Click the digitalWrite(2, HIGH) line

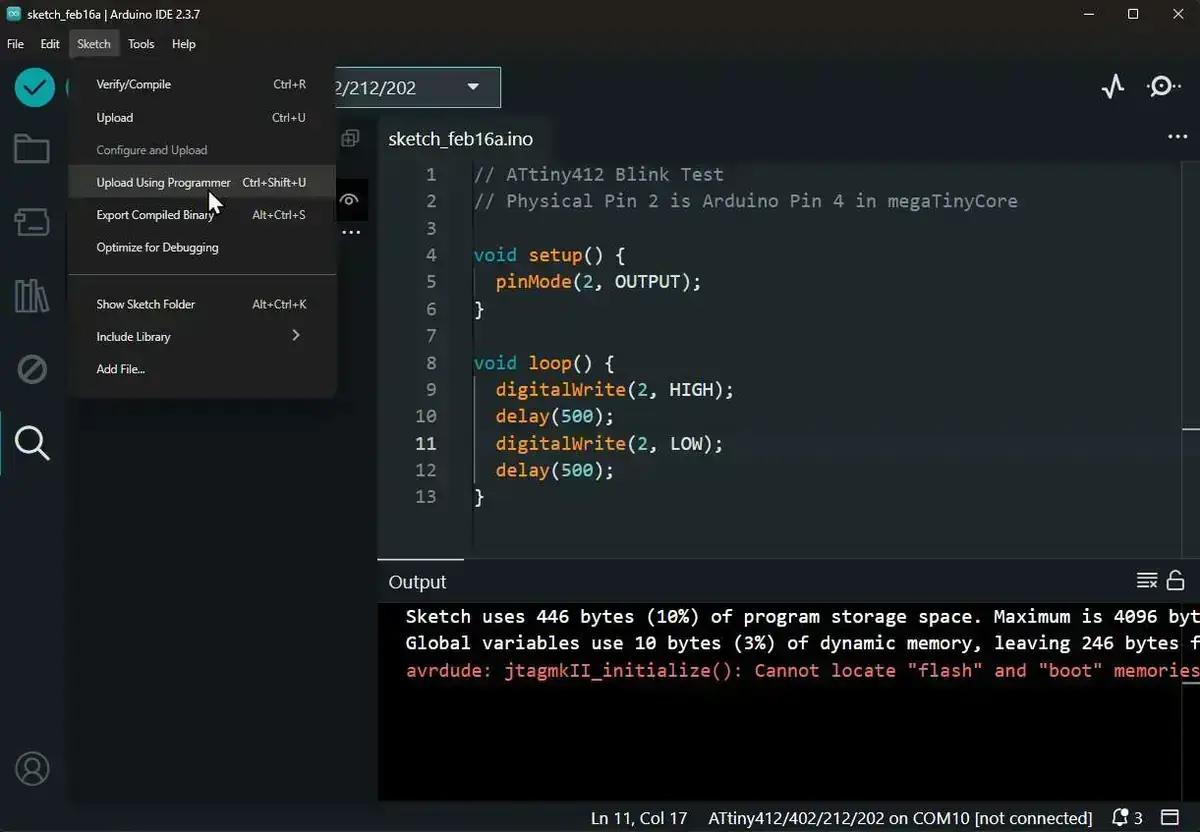pyautogui.click(x=614, y=390)
